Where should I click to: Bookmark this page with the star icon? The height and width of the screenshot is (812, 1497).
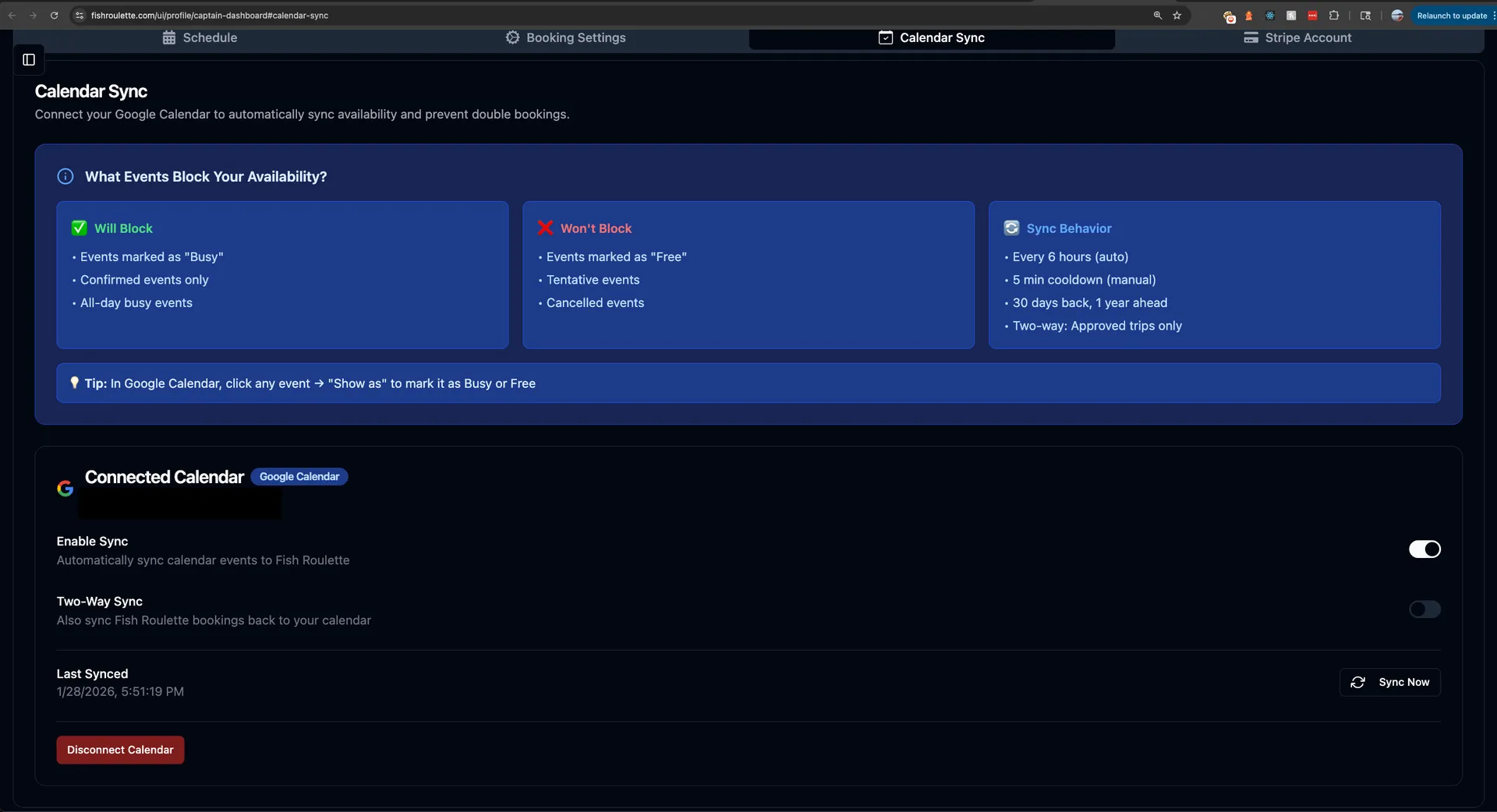(1177, 16)
